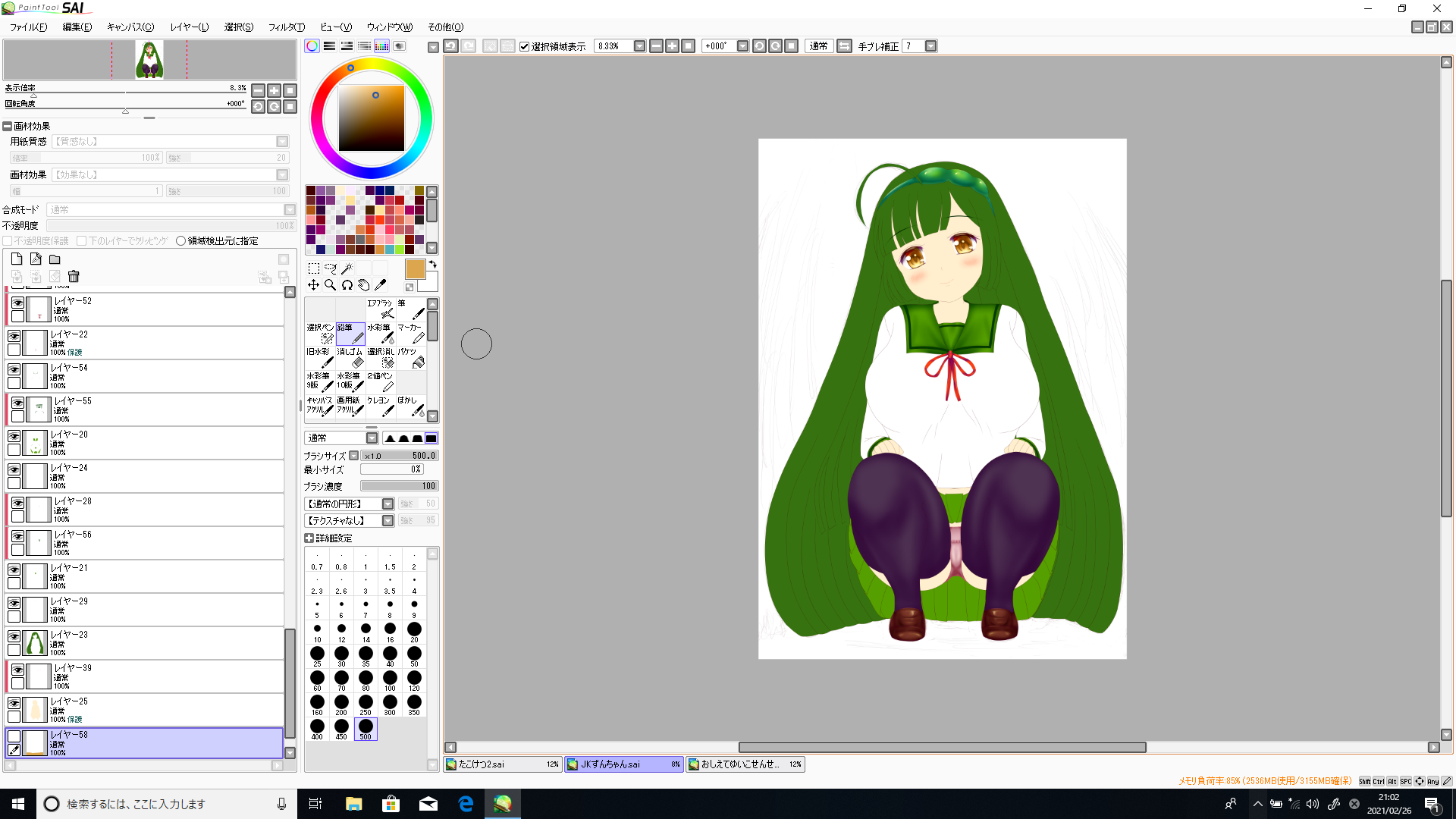Hide layer レイヤー22 with eye icon
The image size is (1456, 819).
click(x=14, y=336)
